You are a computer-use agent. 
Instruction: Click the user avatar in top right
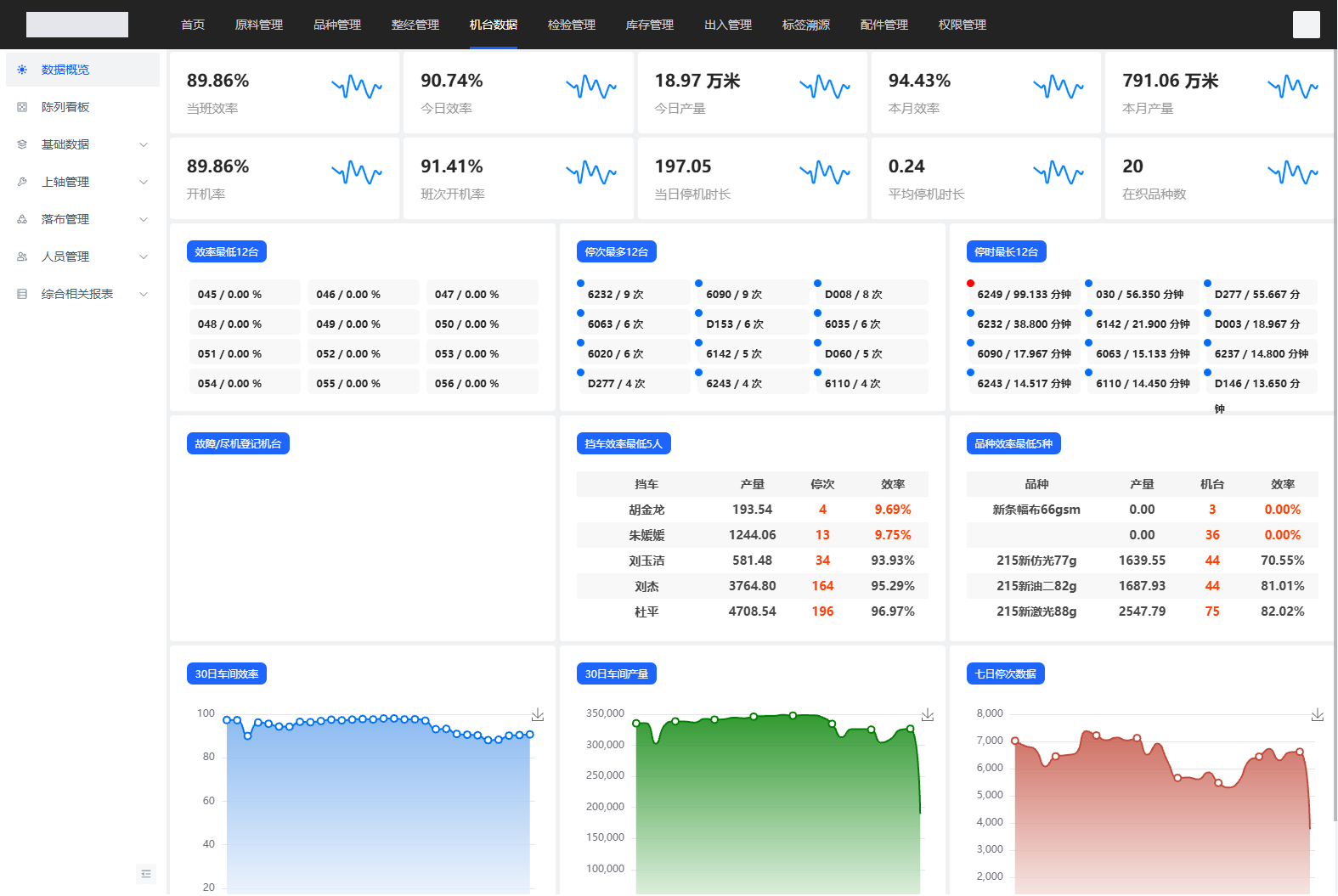point(1306,25)
